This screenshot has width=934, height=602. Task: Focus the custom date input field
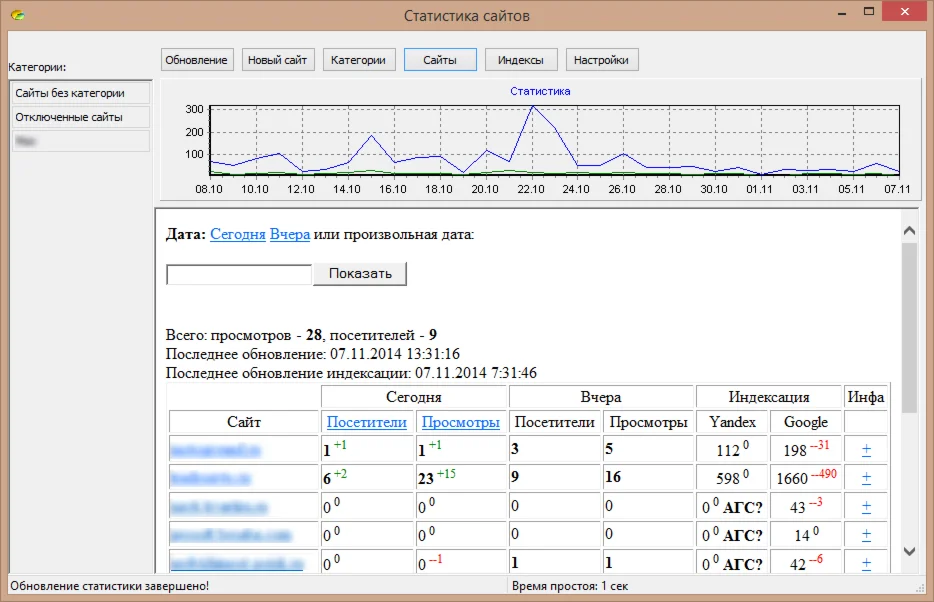click(x=239, y=274)
